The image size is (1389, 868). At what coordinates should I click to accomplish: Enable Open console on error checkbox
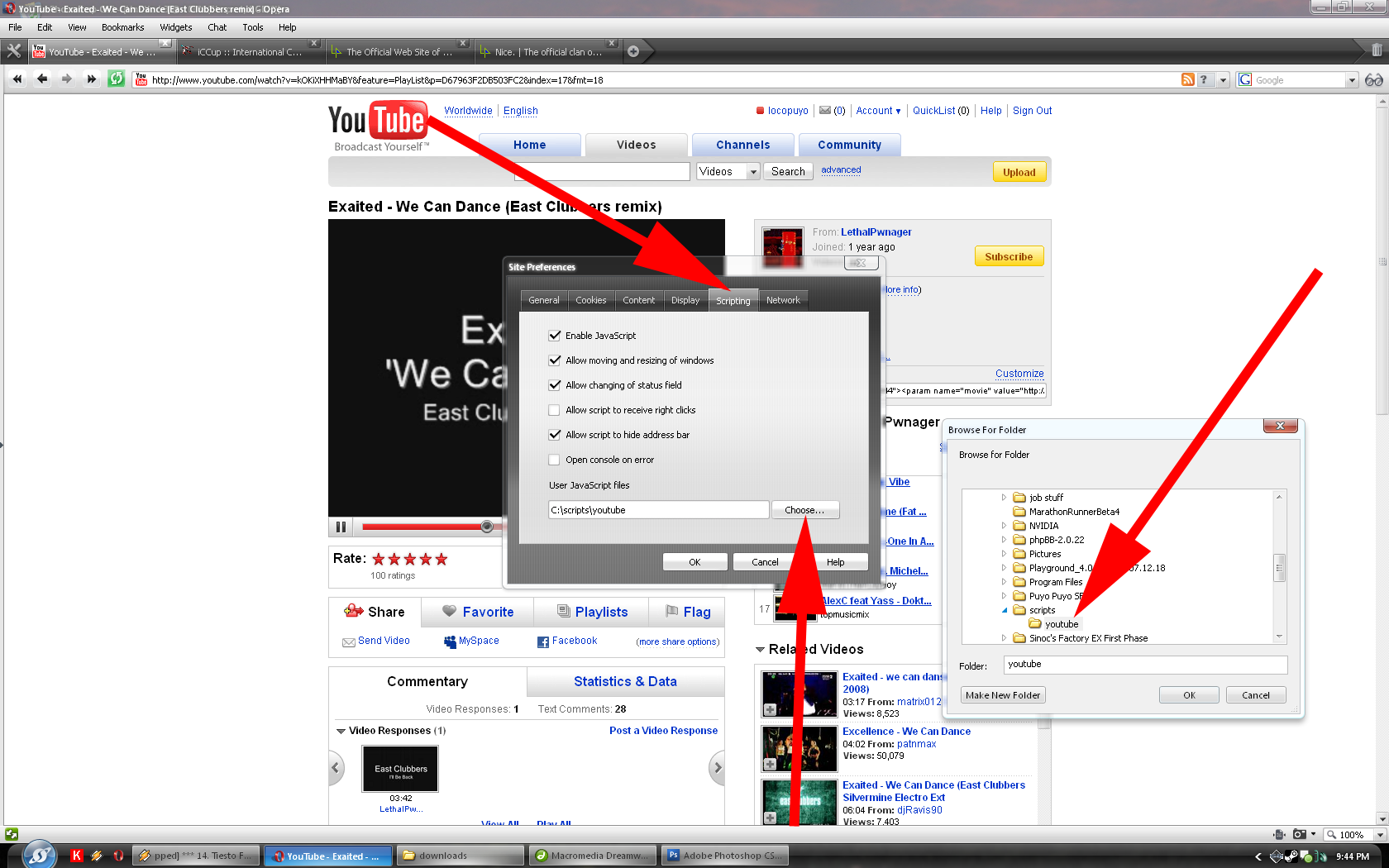pos(555,460)
